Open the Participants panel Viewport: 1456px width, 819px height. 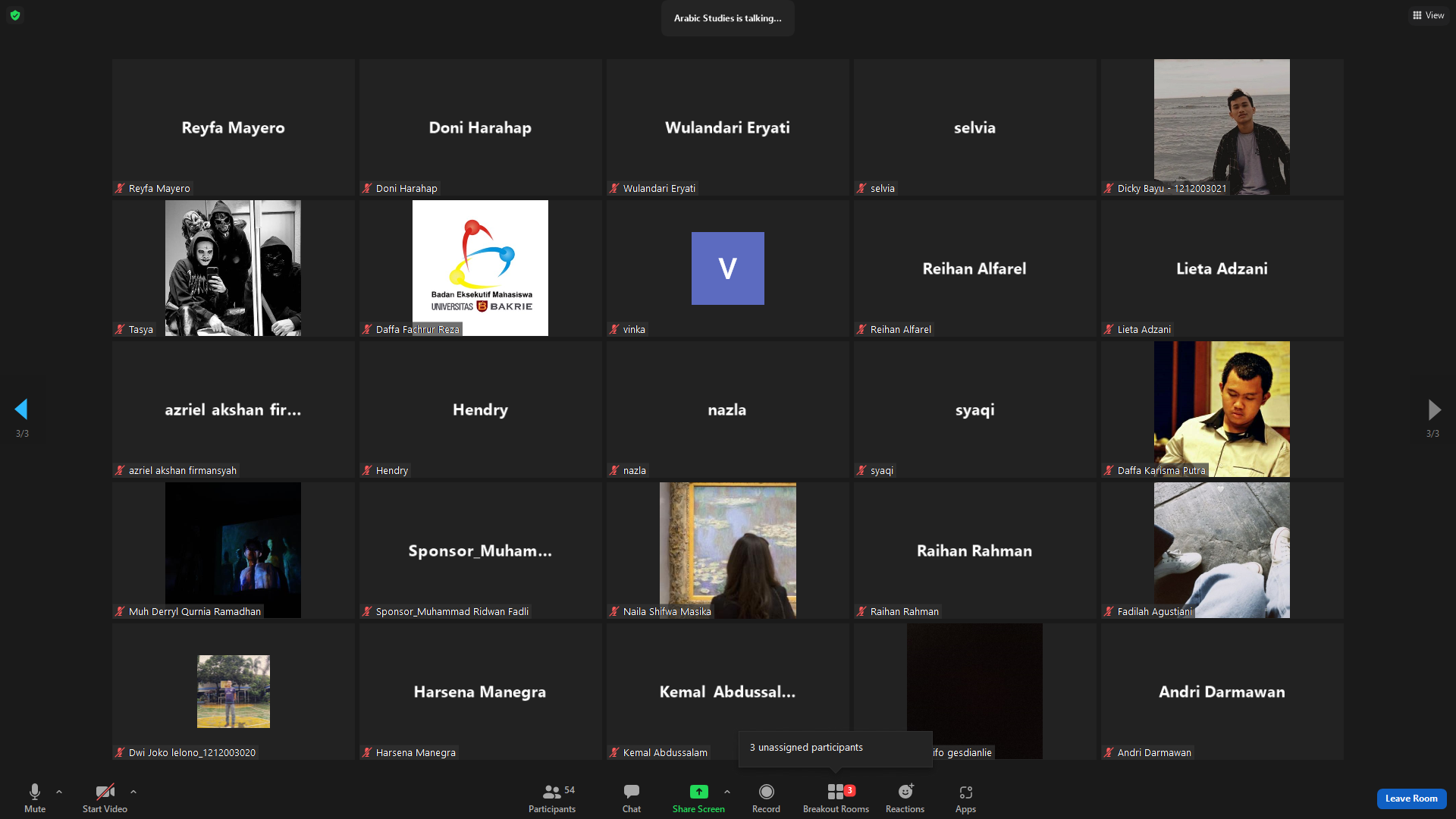tap(552, 799)
